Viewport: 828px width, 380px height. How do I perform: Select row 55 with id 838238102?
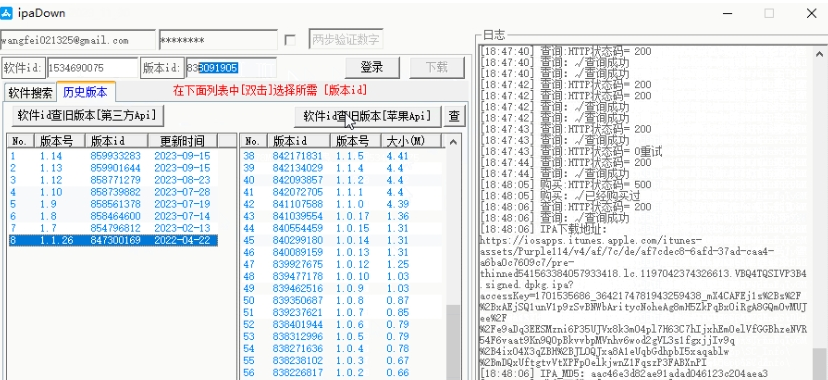(x=342, y=361)
